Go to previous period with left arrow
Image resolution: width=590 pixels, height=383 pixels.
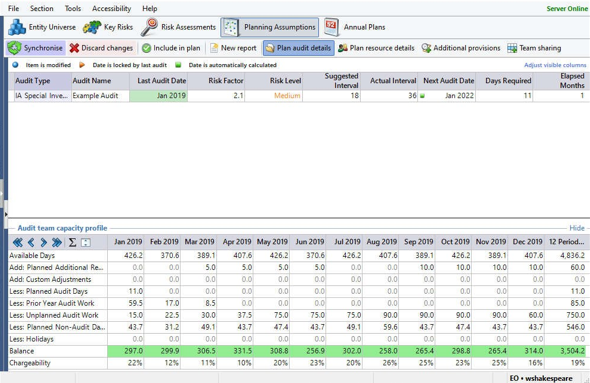(31, 242)
